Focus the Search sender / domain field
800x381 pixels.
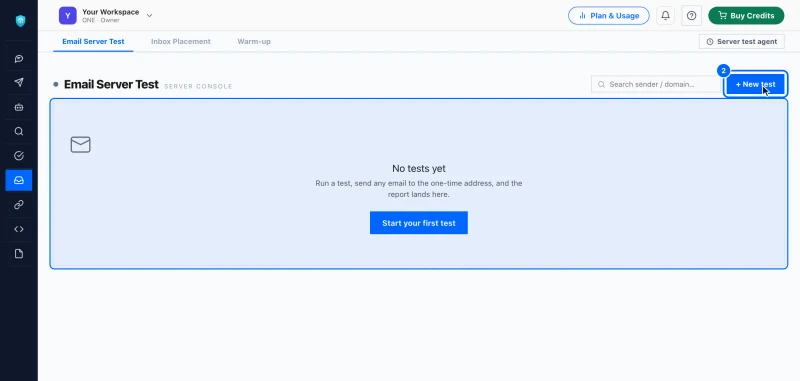click(x=656, y=84)
